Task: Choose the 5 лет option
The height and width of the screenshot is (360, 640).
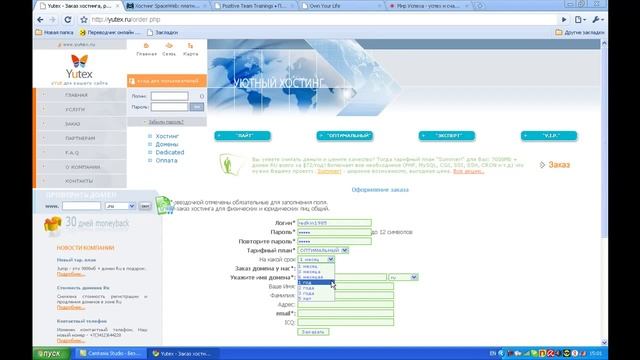Action: (316, 298)
